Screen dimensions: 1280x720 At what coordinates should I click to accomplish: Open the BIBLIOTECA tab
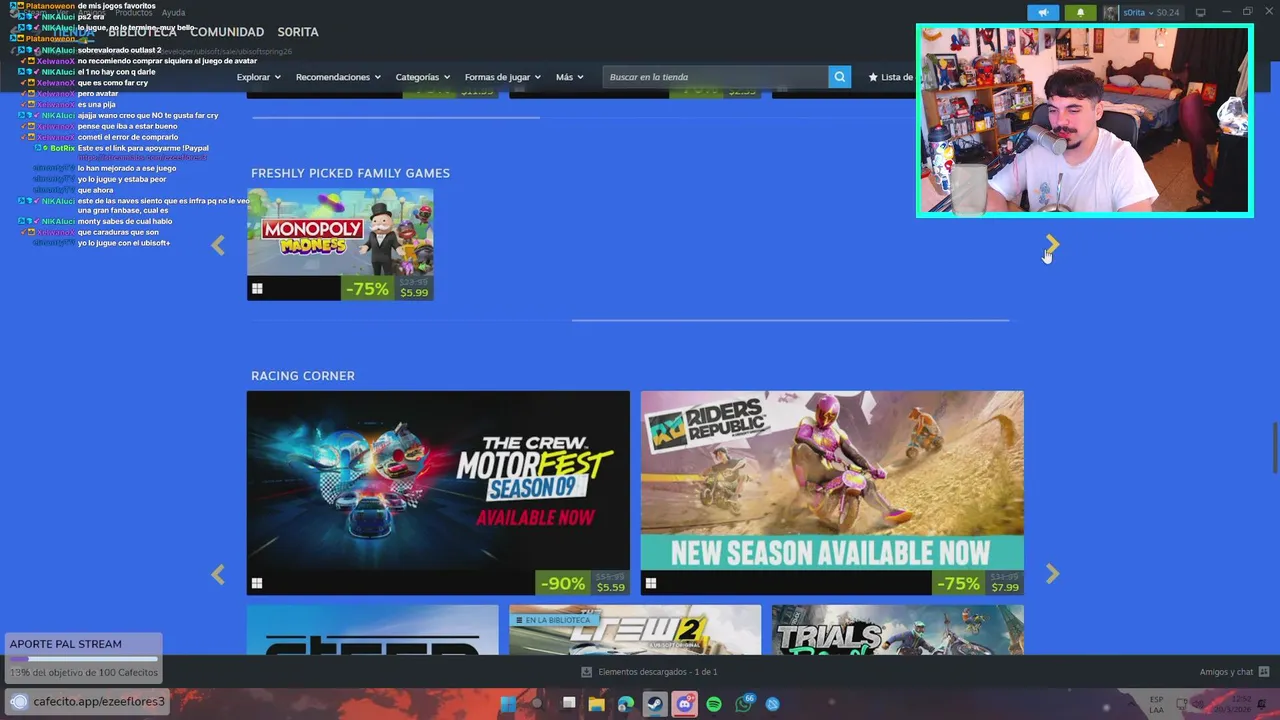click(x=142, y=32)
